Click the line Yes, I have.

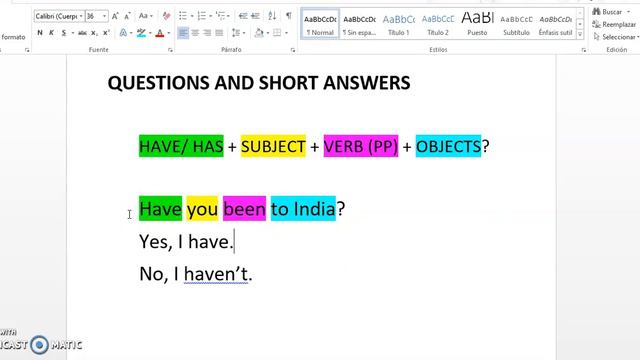pyautogui.click(x=187, y=242)
